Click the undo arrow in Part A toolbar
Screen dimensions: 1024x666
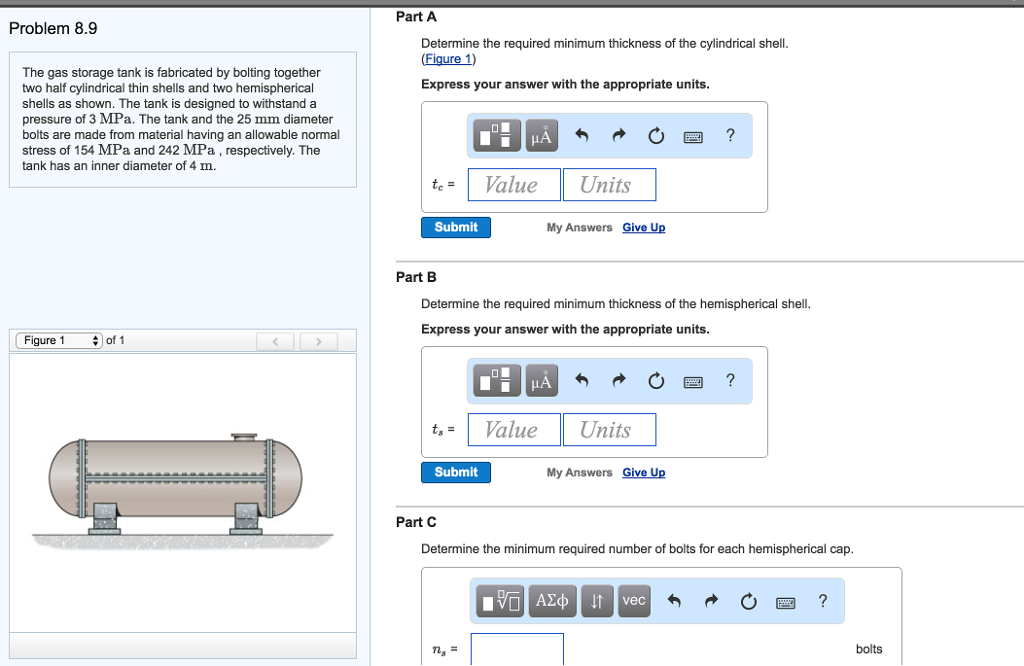581,135
